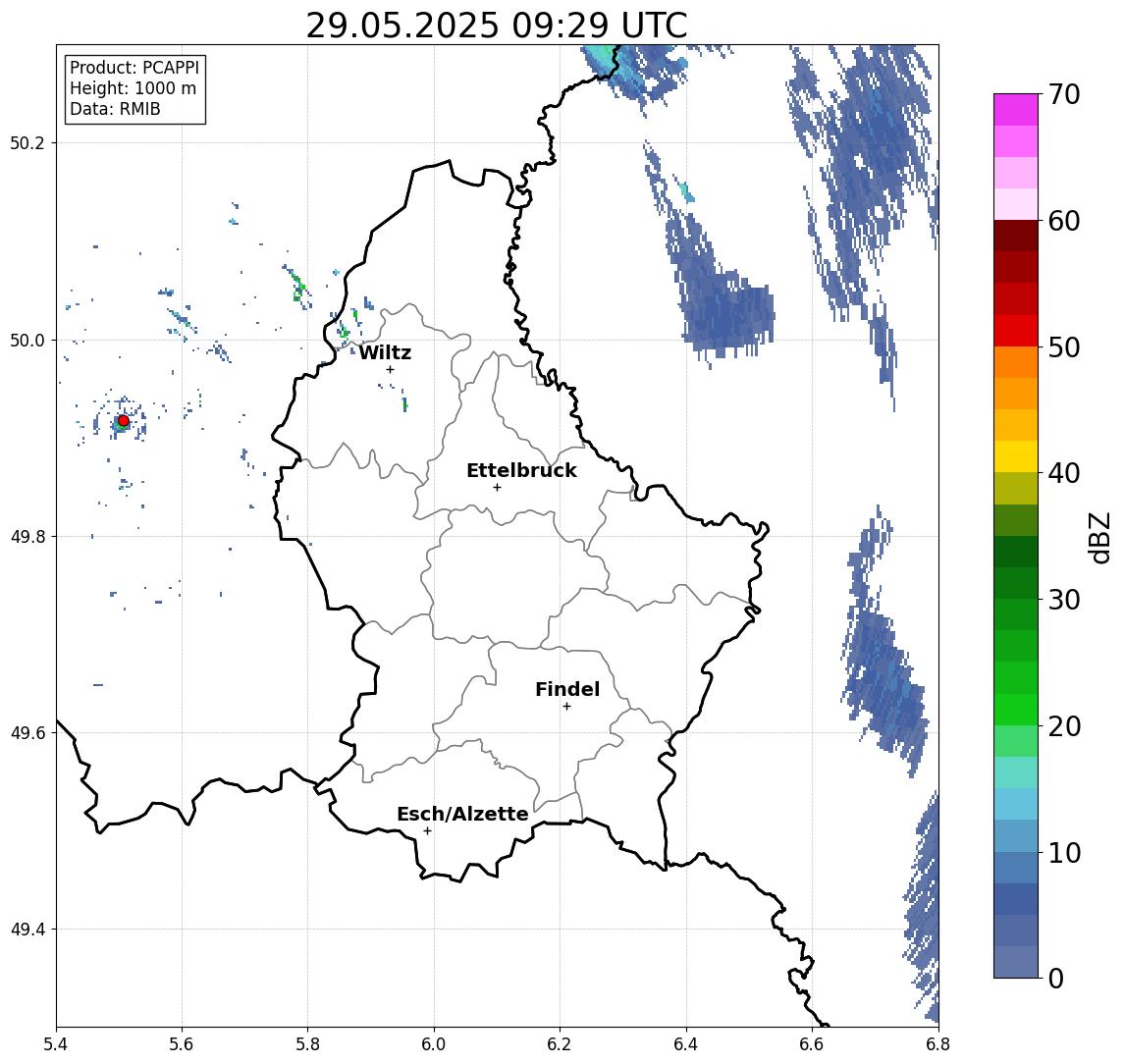Click the "Product: PCAPPI" info line
This screenshot has width=1124, height=1064.
(x=134, y=68)
